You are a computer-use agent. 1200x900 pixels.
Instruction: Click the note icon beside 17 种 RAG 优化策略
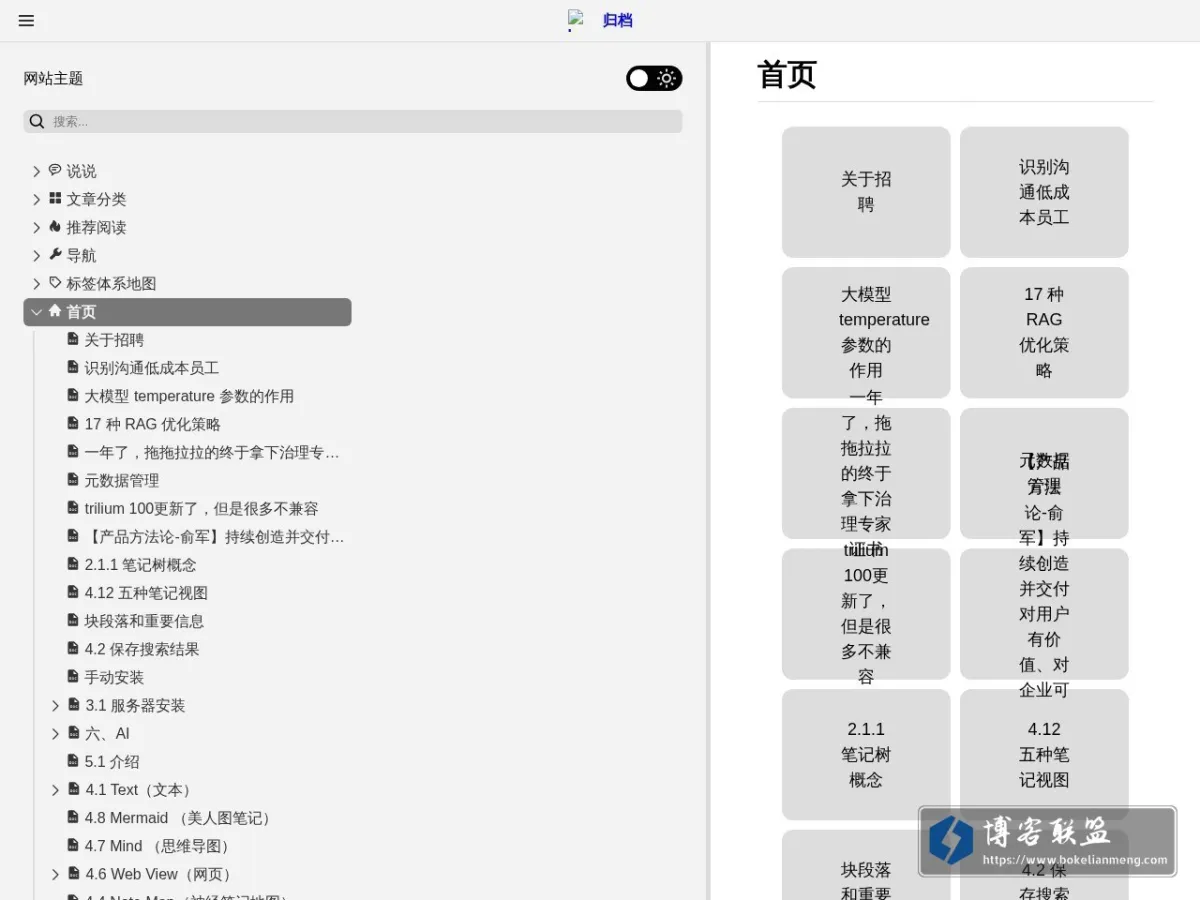[73, 423]
